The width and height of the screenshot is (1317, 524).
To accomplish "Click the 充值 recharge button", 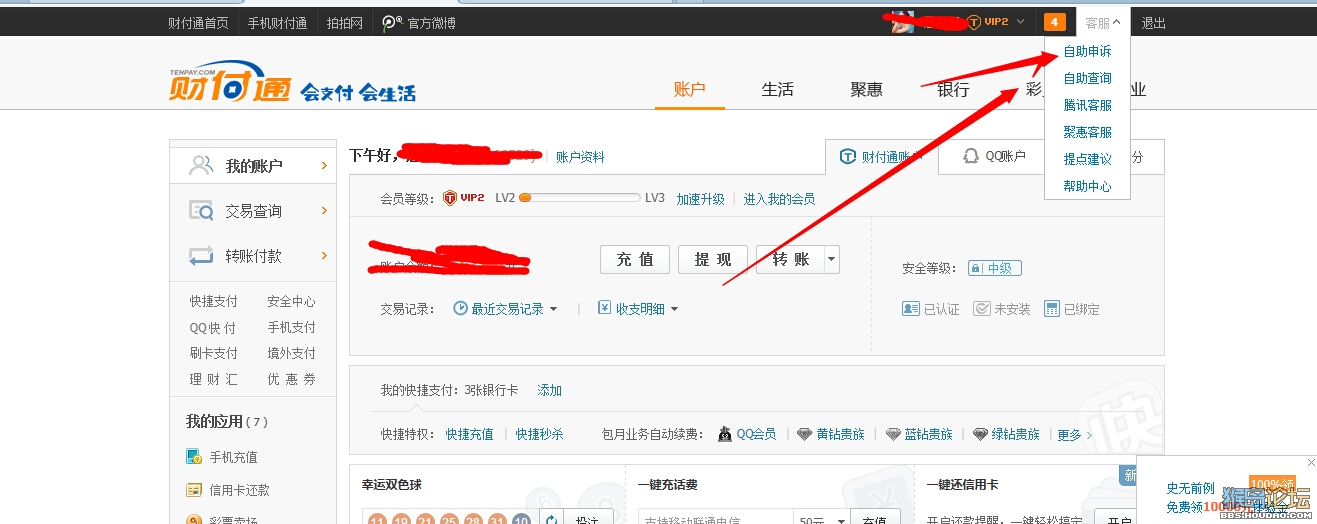I will (635, 259).
